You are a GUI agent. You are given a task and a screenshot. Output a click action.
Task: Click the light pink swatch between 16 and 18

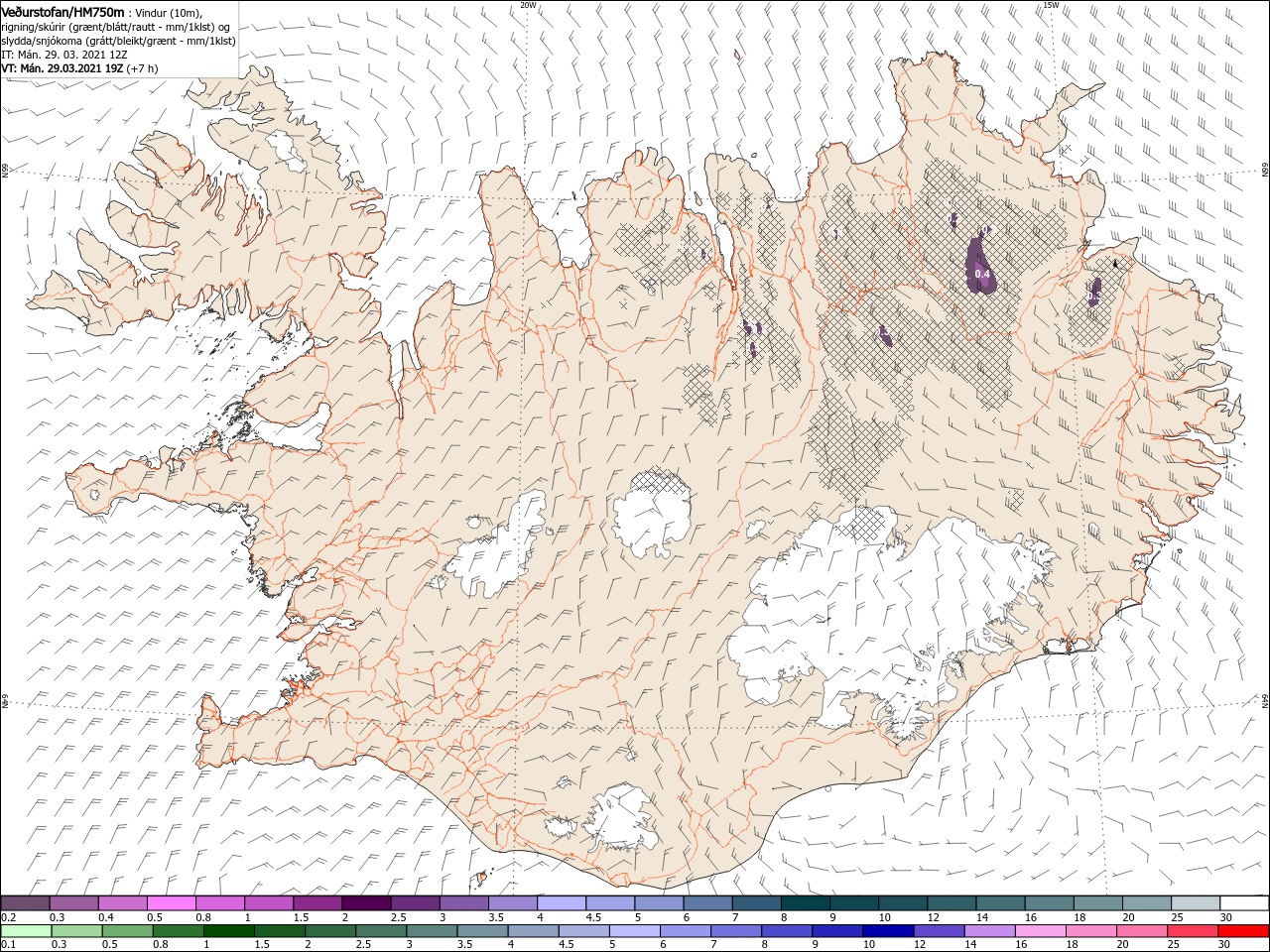1040,931
